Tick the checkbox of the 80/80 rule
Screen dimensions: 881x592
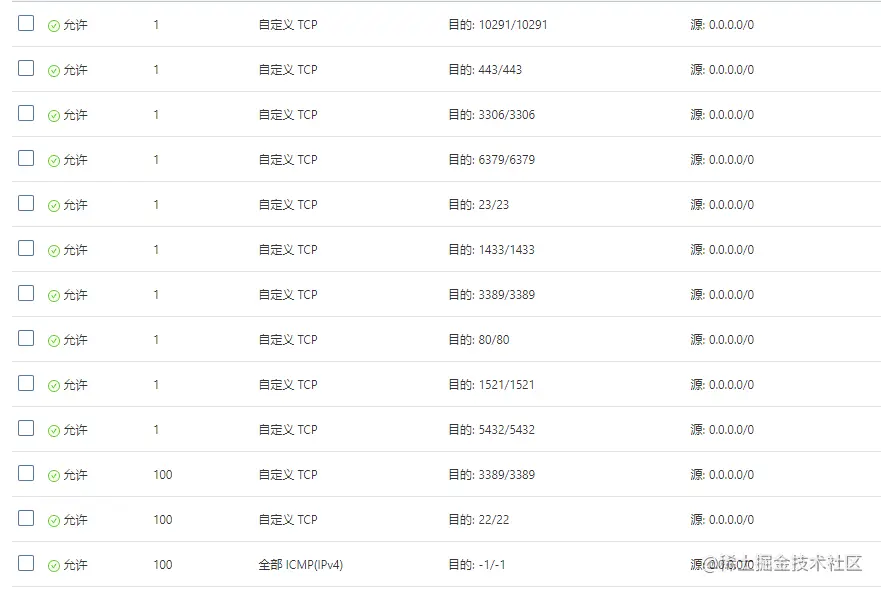[x=26, y=338]
